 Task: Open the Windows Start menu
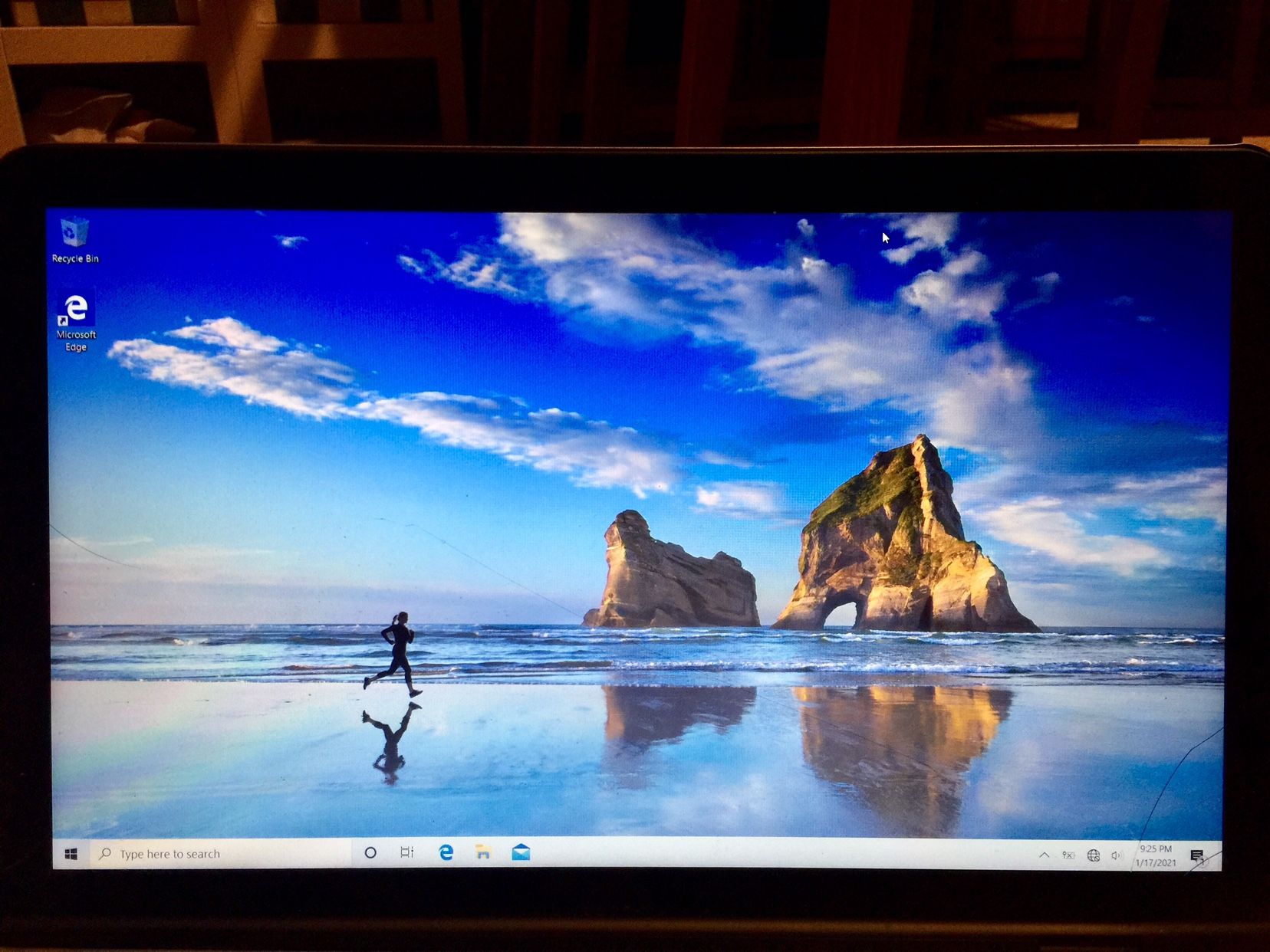click(x=71, y=853)
